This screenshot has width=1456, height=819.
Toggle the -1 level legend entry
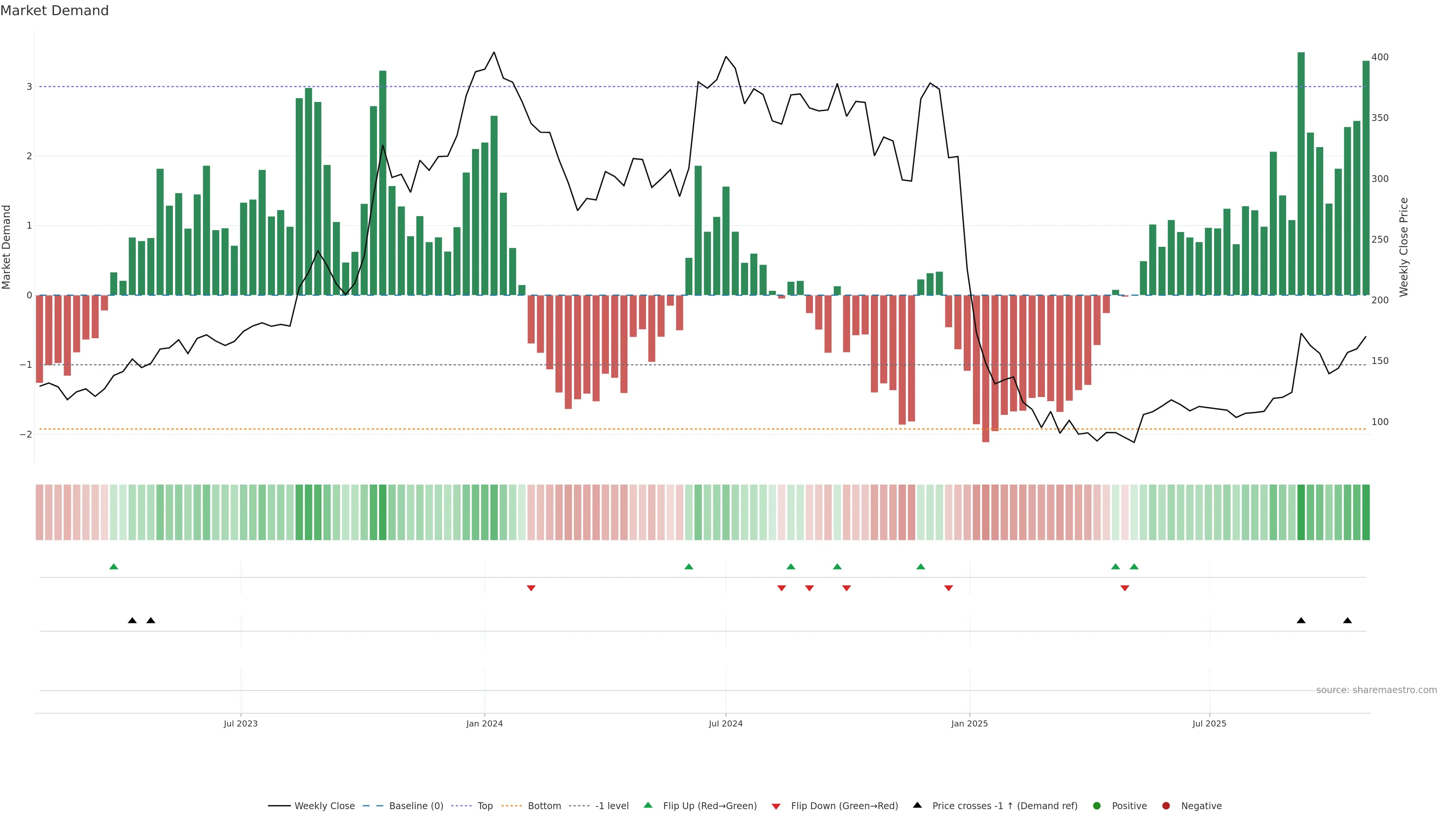click(612, 806)
